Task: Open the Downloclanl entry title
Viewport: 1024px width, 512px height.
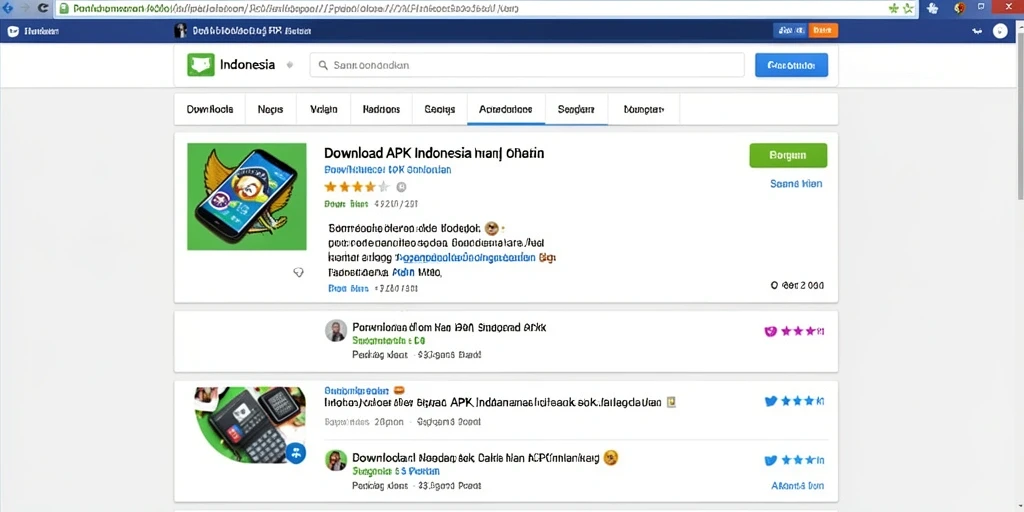Action: [x=475, y=458]
